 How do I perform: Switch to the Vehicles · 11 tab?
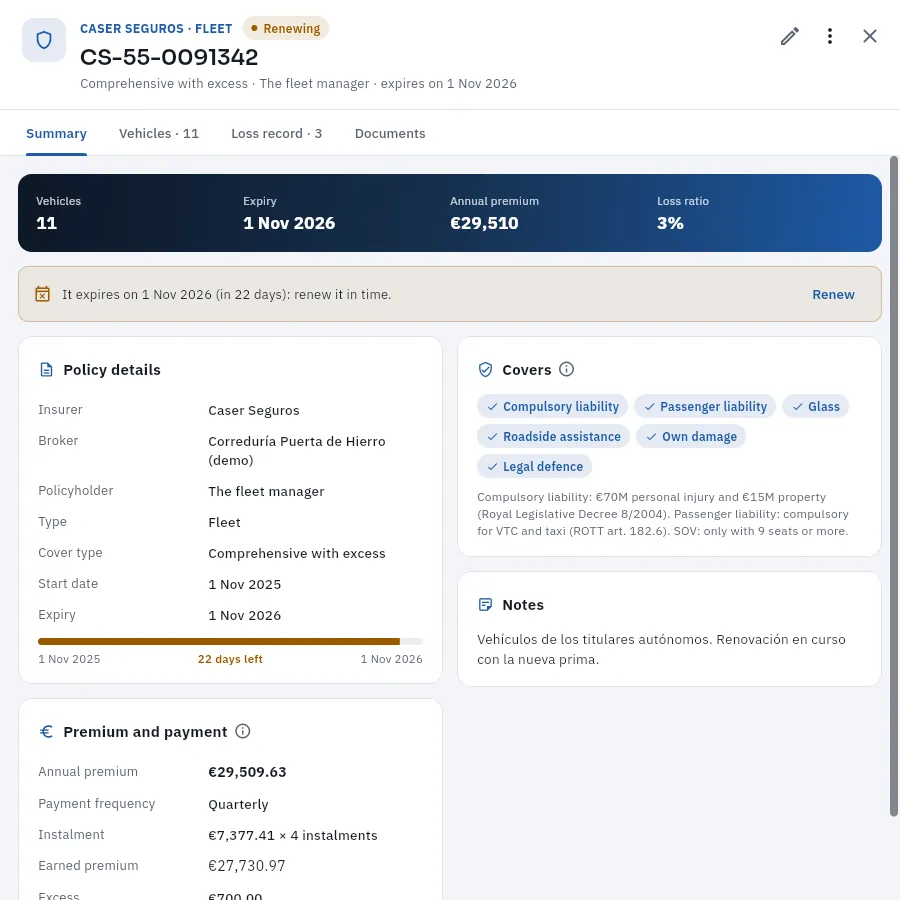tap(158, 133)
